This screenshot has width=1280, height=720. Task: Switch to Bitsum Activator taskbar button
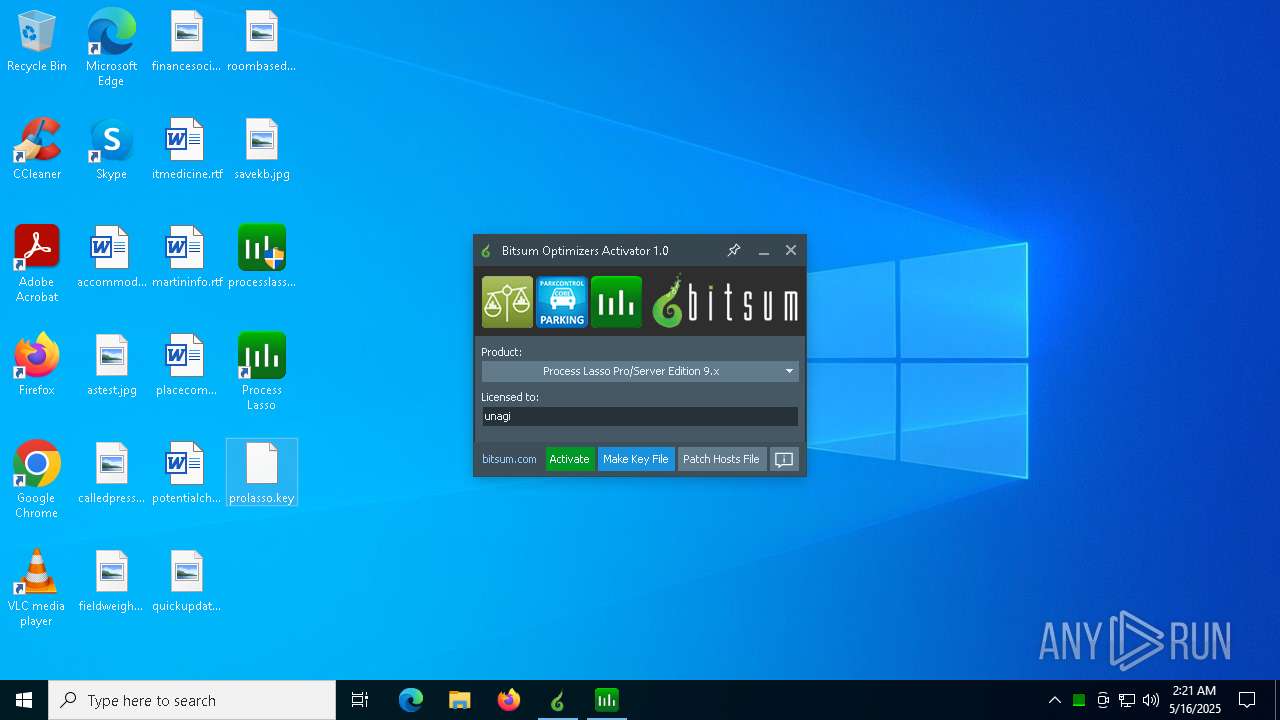[558, 700]
